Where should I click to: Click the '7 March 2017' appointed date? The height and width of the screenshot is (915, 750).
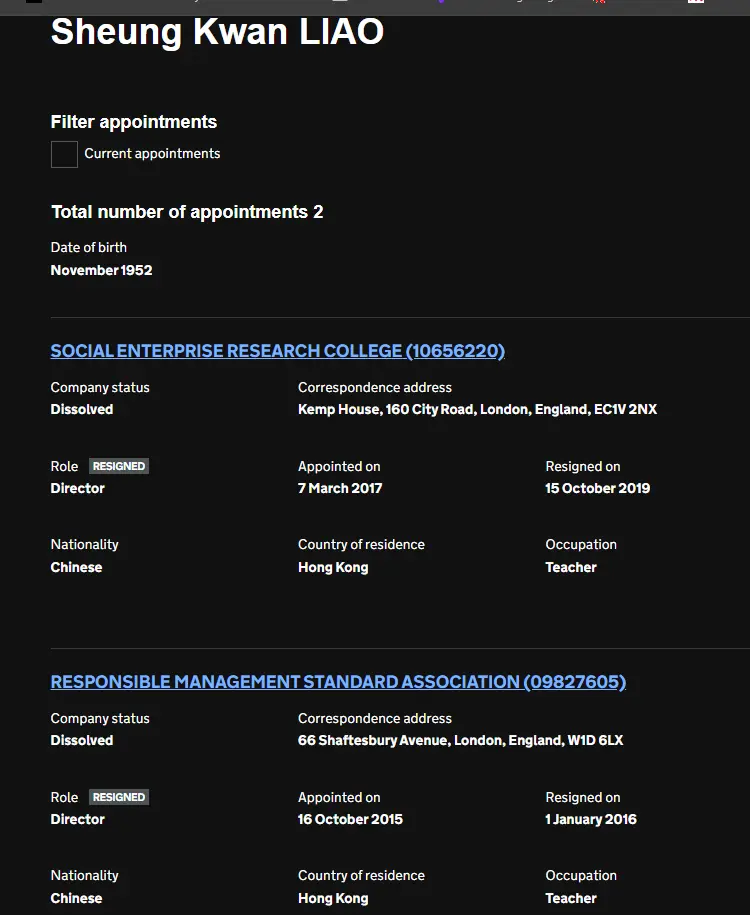(x=340, y=488)
